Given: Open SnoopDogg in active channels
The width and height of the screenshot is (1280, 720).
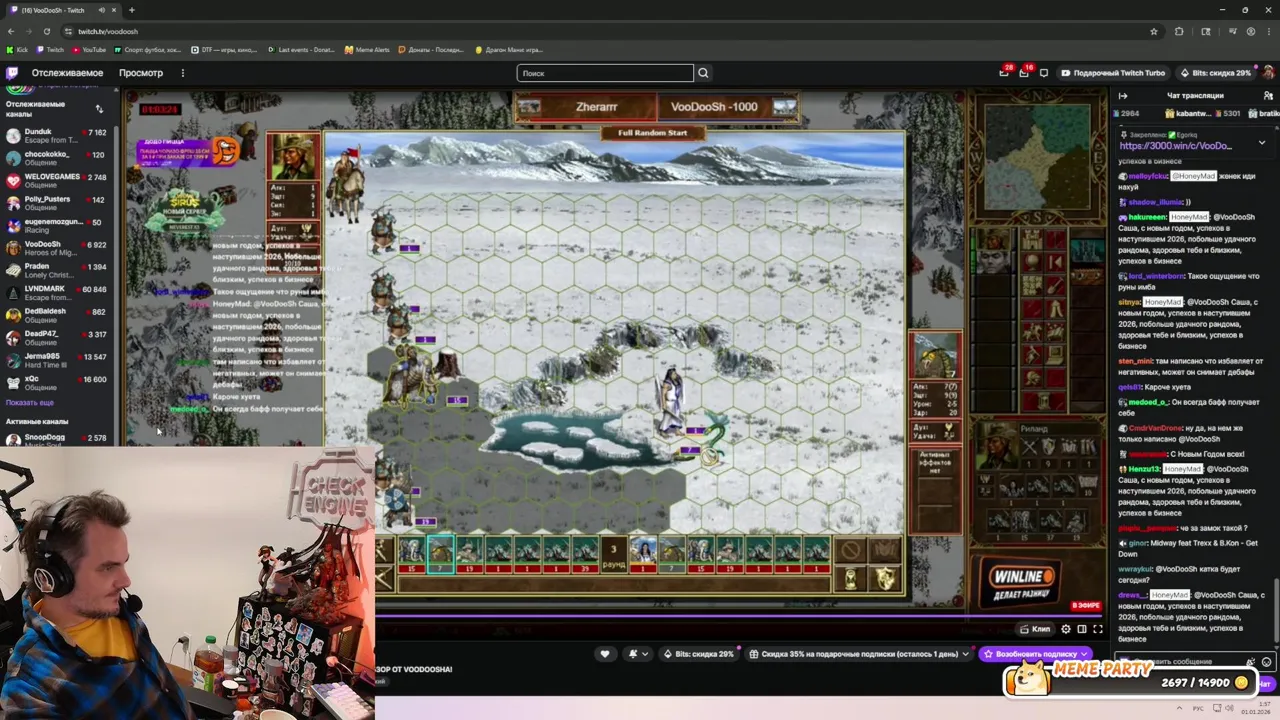Looking at the screenshot, I should tap(57, 439).
